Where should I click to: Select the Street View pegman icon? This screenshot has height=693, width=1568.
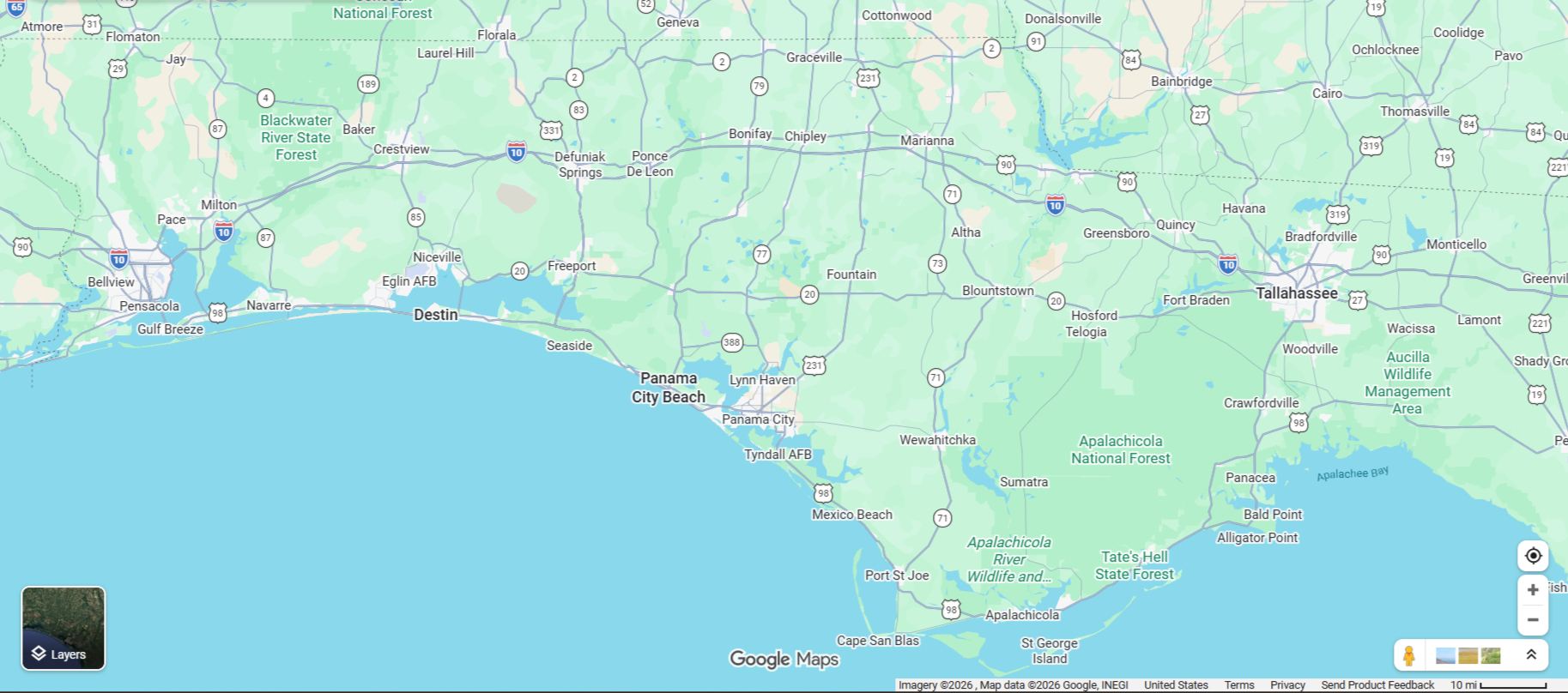[x=1409, y=656]
